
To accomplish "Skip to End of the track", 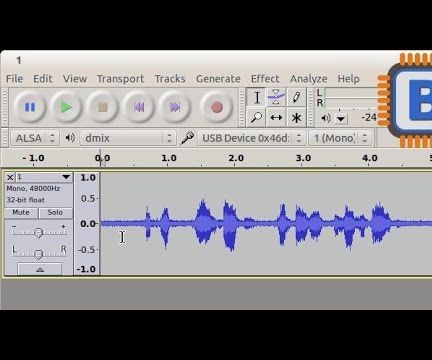I will click(175, 107).
